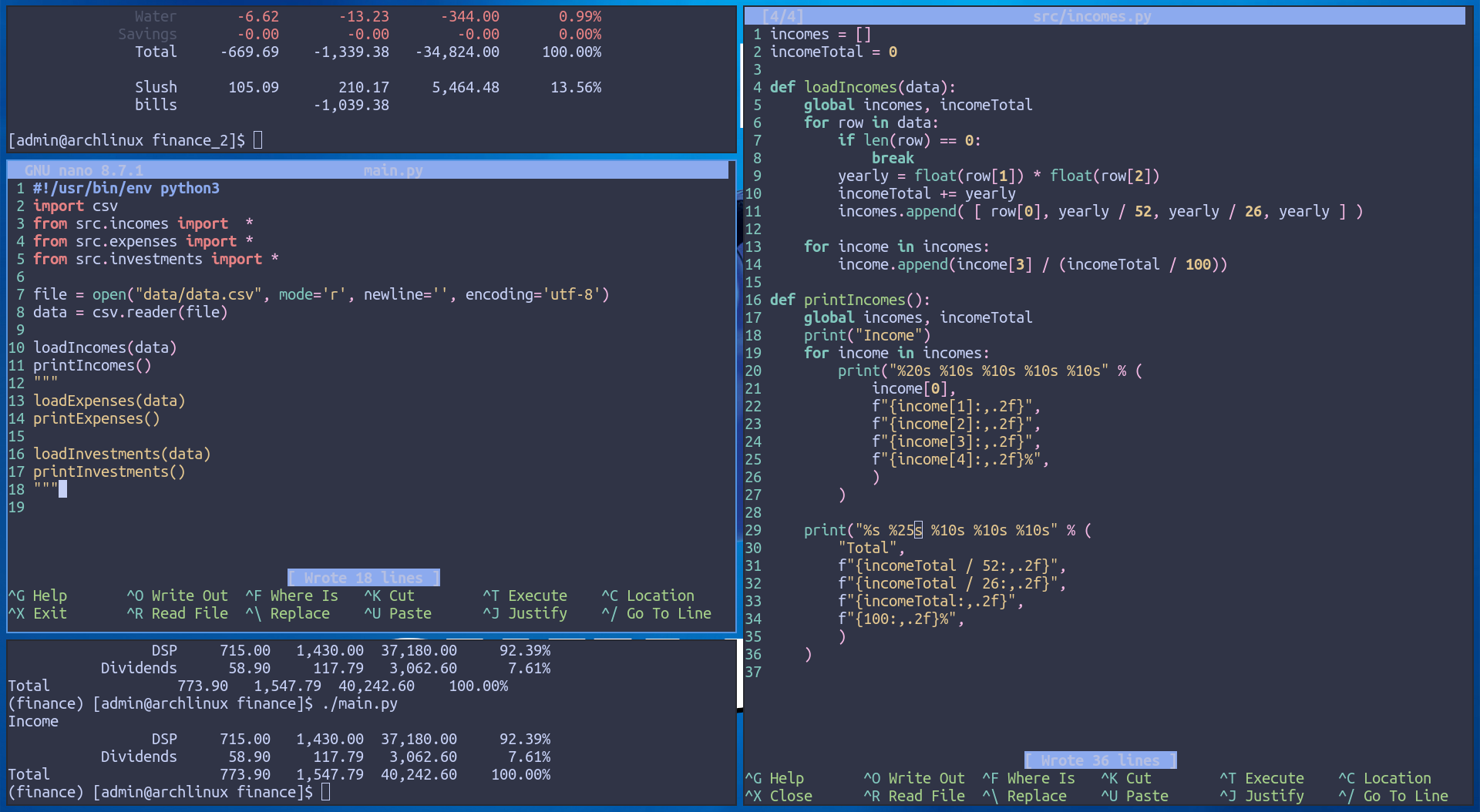Viewport: 1480px width, 812px height.
Task: Click the main.py filename in nano title bar
Action: click(x=393, y=170)
